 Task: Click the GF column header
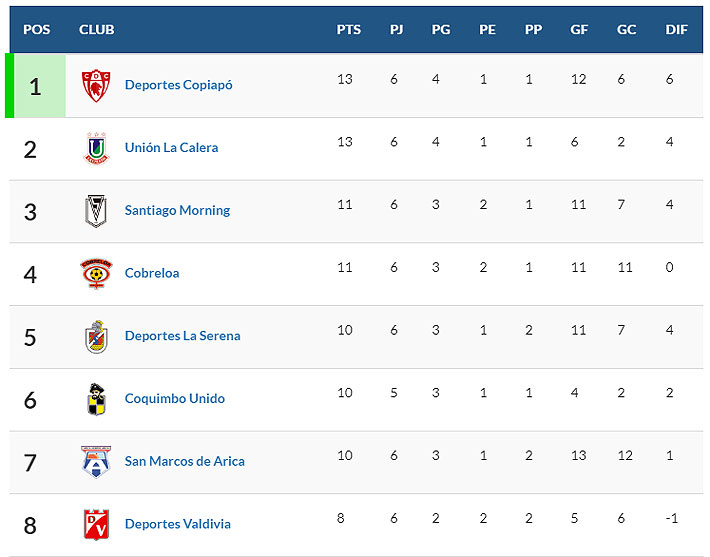coord(579,30)
